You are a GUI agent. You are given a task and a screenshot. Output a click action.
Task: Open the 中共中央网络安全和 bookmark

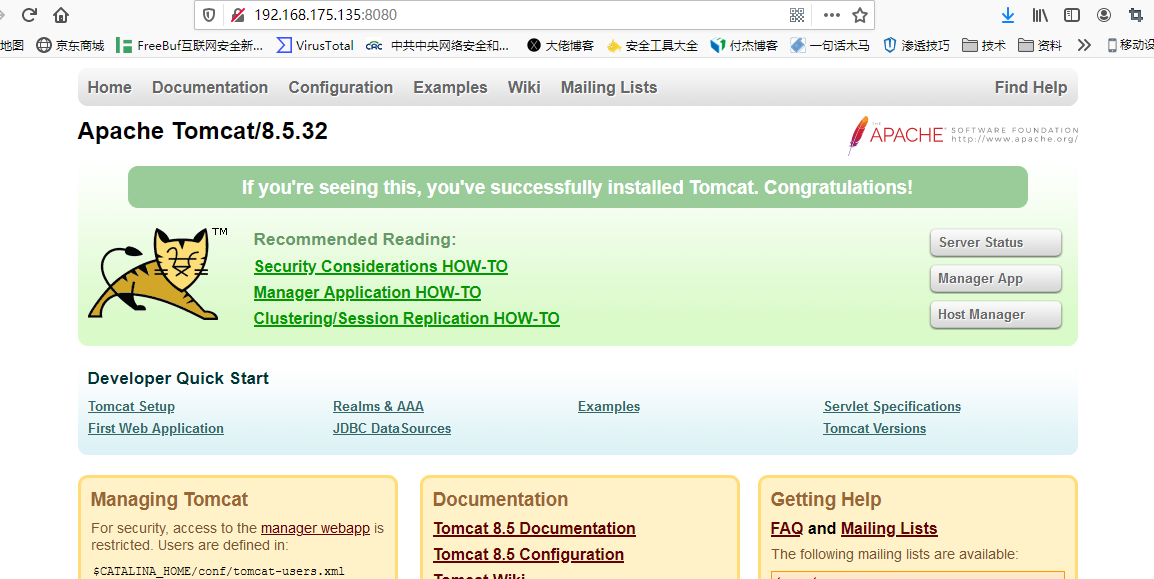tap(437, 46)
